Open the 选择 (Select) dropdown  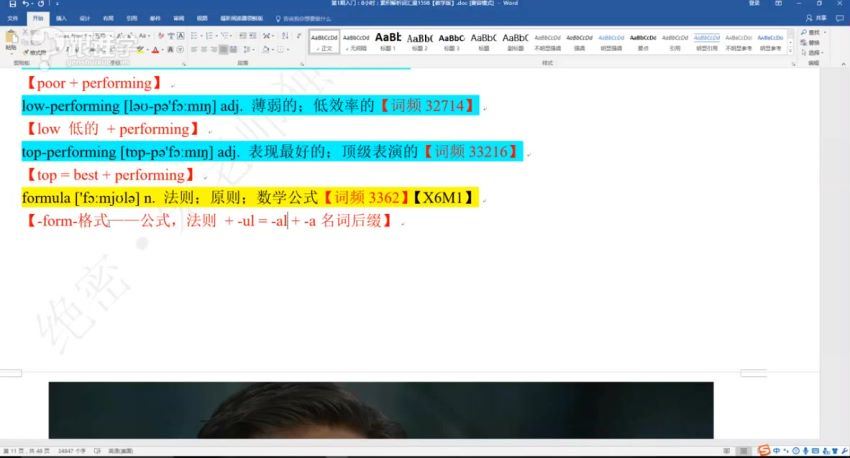coord(812,53)
